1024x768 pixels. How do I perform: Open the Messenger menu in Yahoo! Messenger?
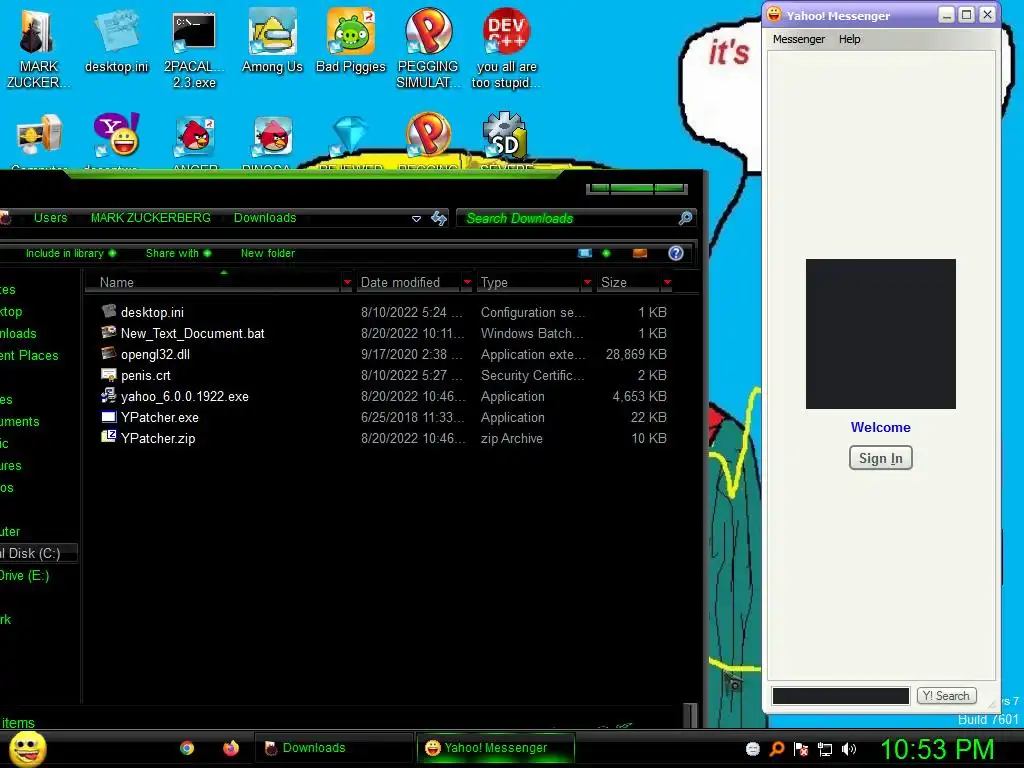coord(799,39)
